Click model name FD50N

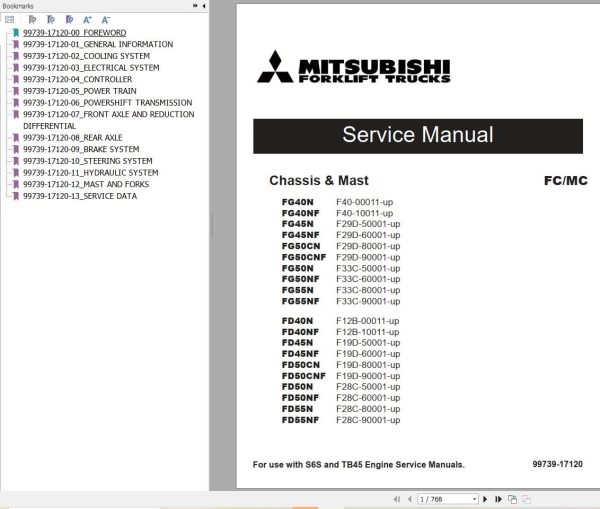pyautogui.click(x=297, y=387)
